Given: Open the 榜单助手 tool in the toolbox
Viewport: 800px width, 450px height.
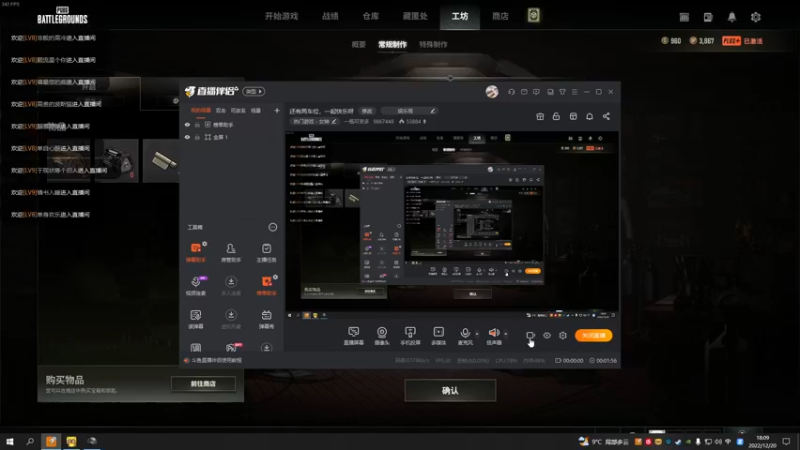Looking at the screenshot, I should 266,286.
